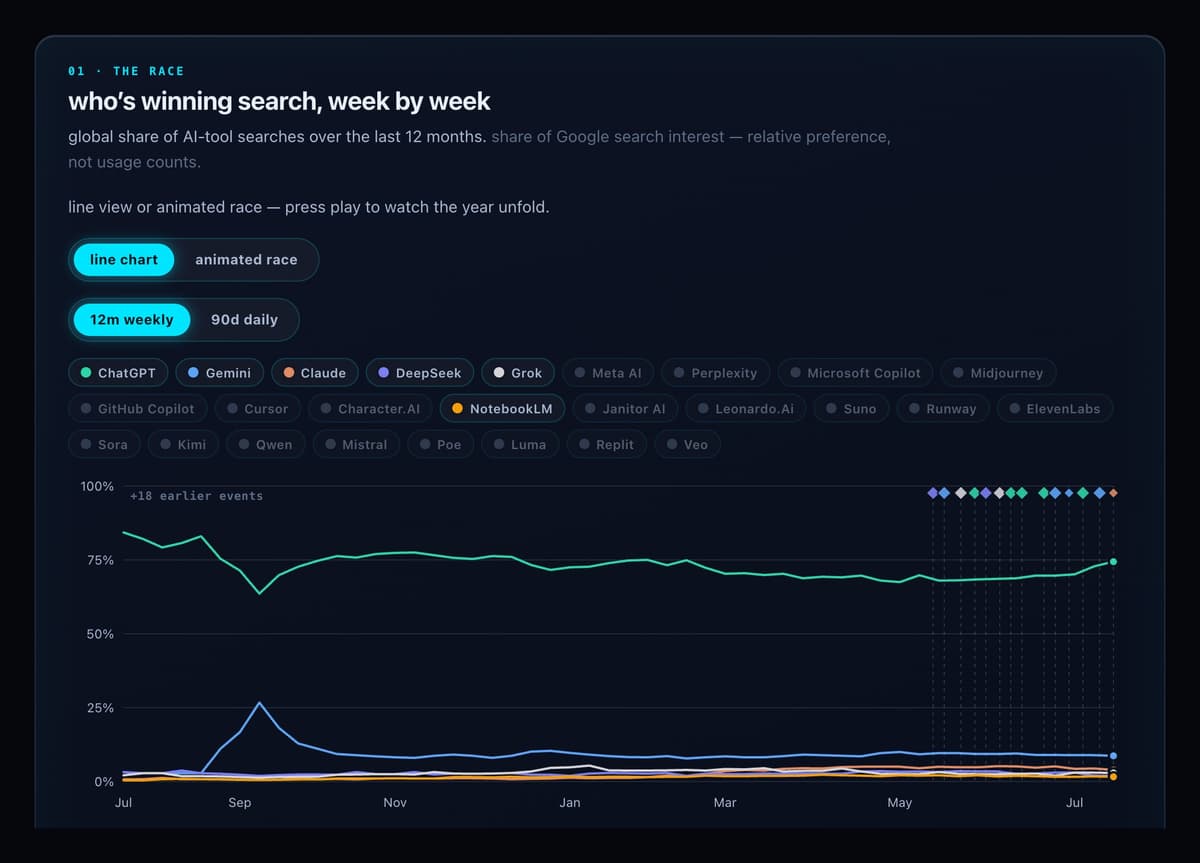Viewport: 1200px width, 863px height.
Task: Click the blue Gemini line endpoint dot
Action: click(x=1113, y=756)
